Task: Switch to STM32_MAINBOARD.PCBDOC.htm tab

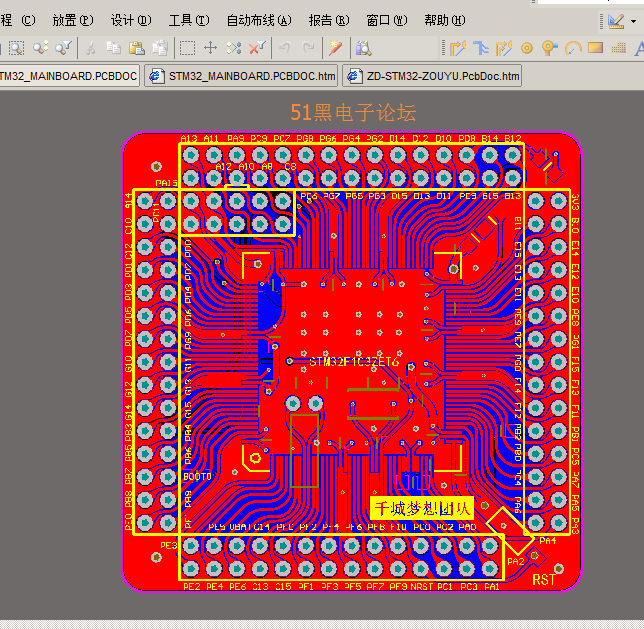Action: pyautogui.click(x=239, y=75)
